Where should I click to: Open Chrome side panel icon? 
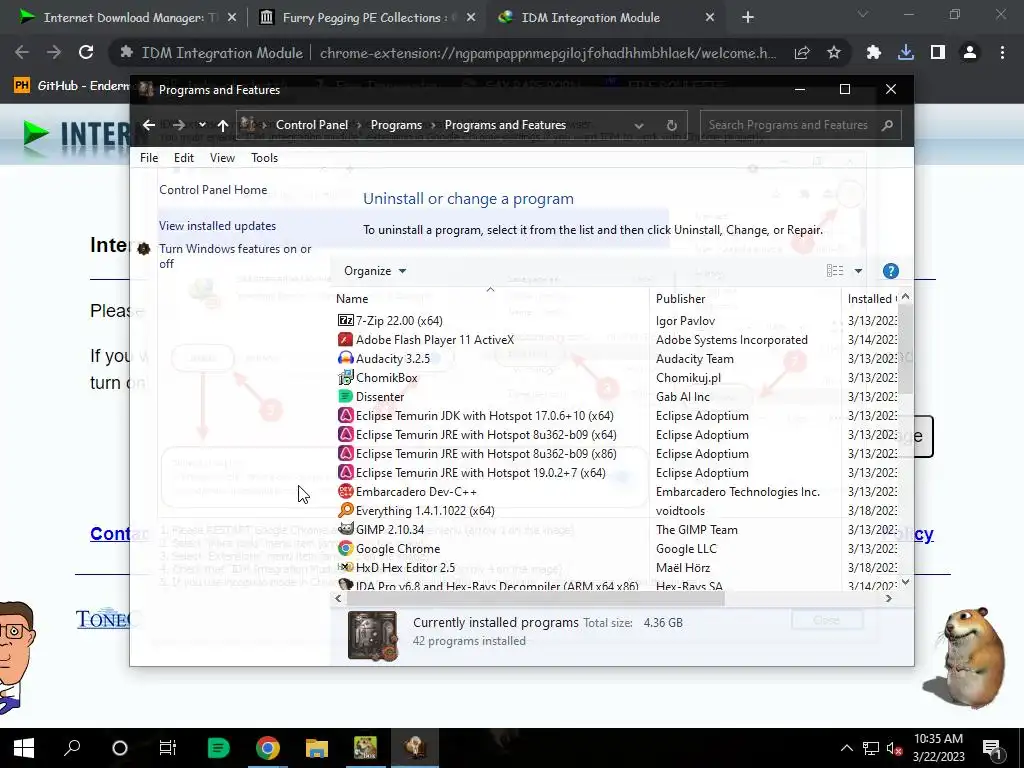pos(938,53)
